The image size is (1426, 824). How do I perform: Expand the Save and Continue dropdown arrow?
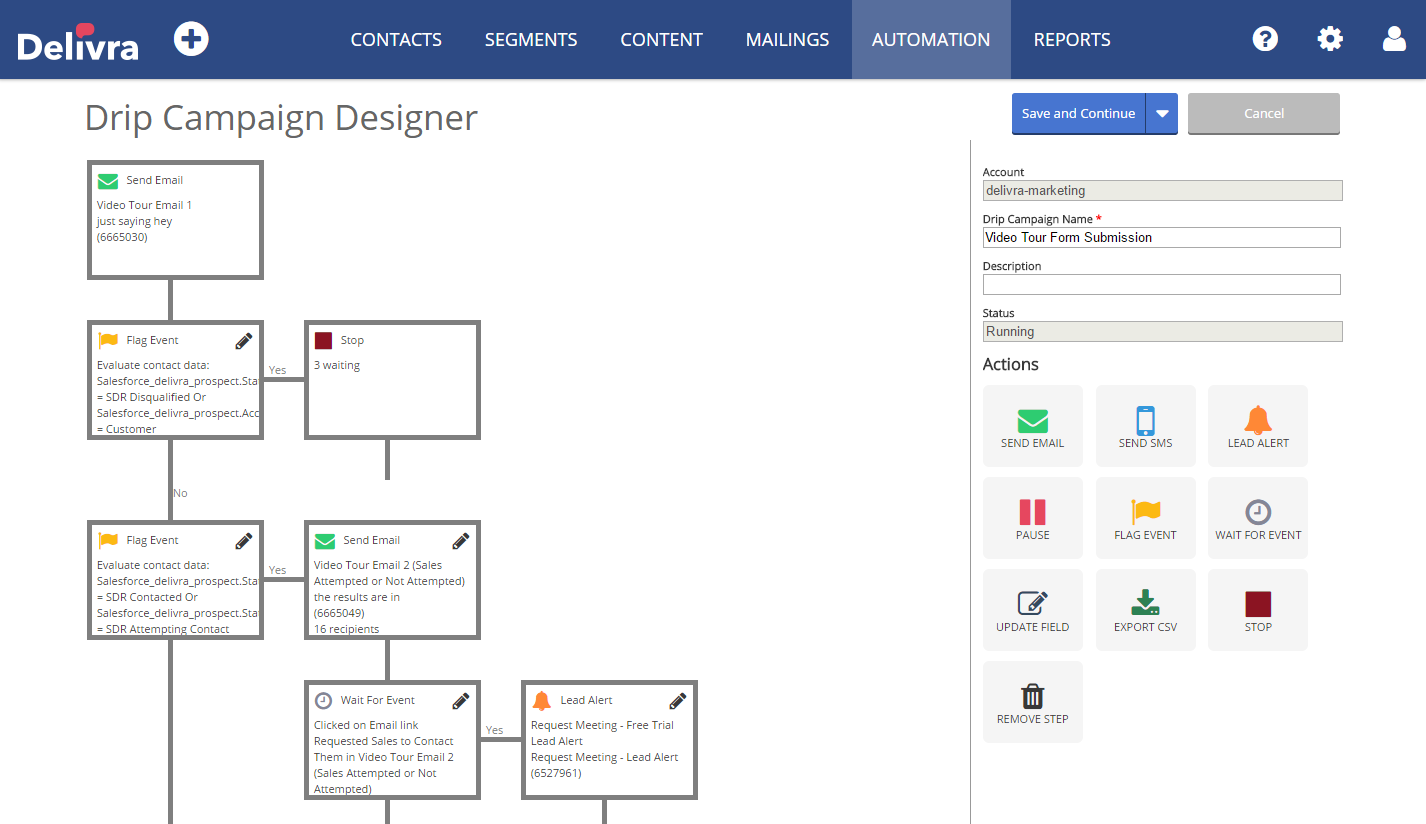(1162, 114)
